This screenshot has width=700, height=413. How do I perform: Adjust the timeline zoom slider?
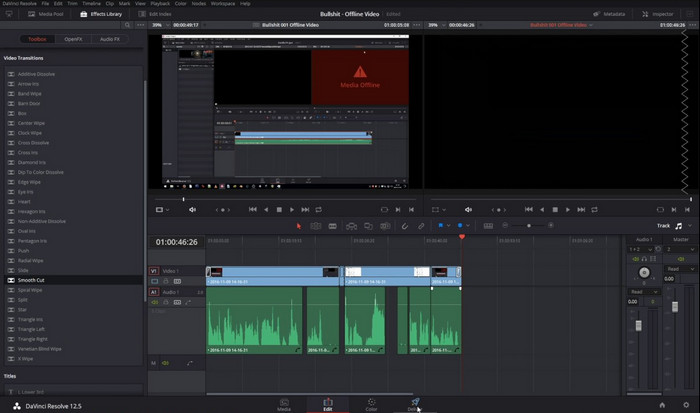(x=529, y=225)
